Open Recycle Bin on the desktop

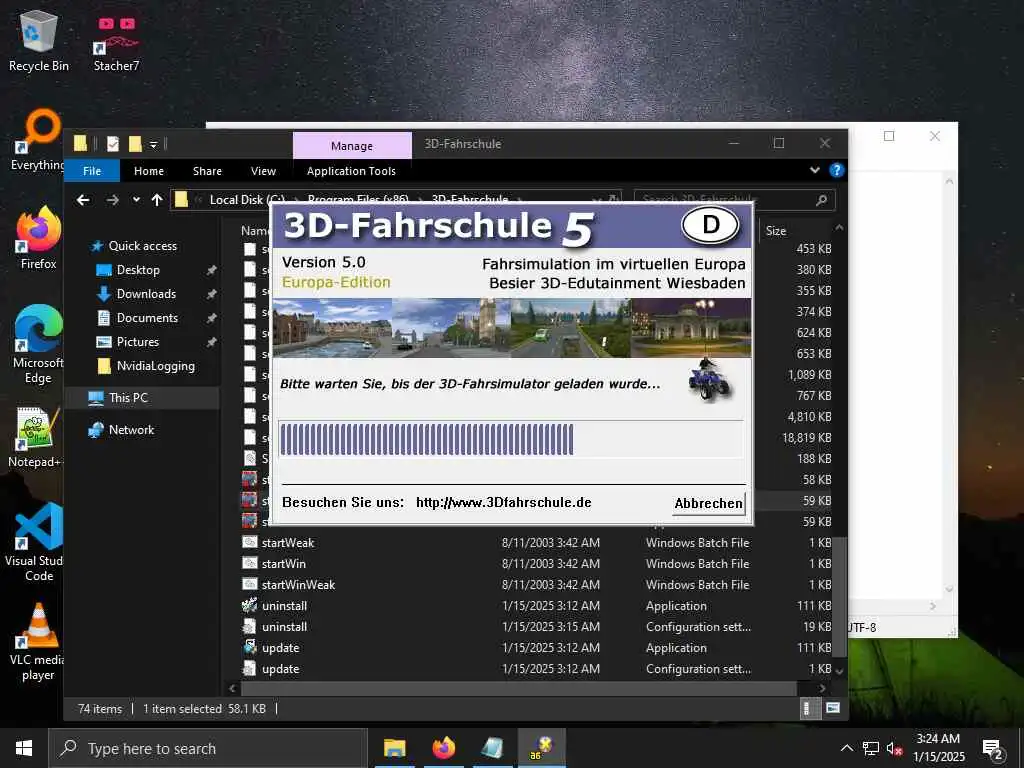click(x=39, y=40)
